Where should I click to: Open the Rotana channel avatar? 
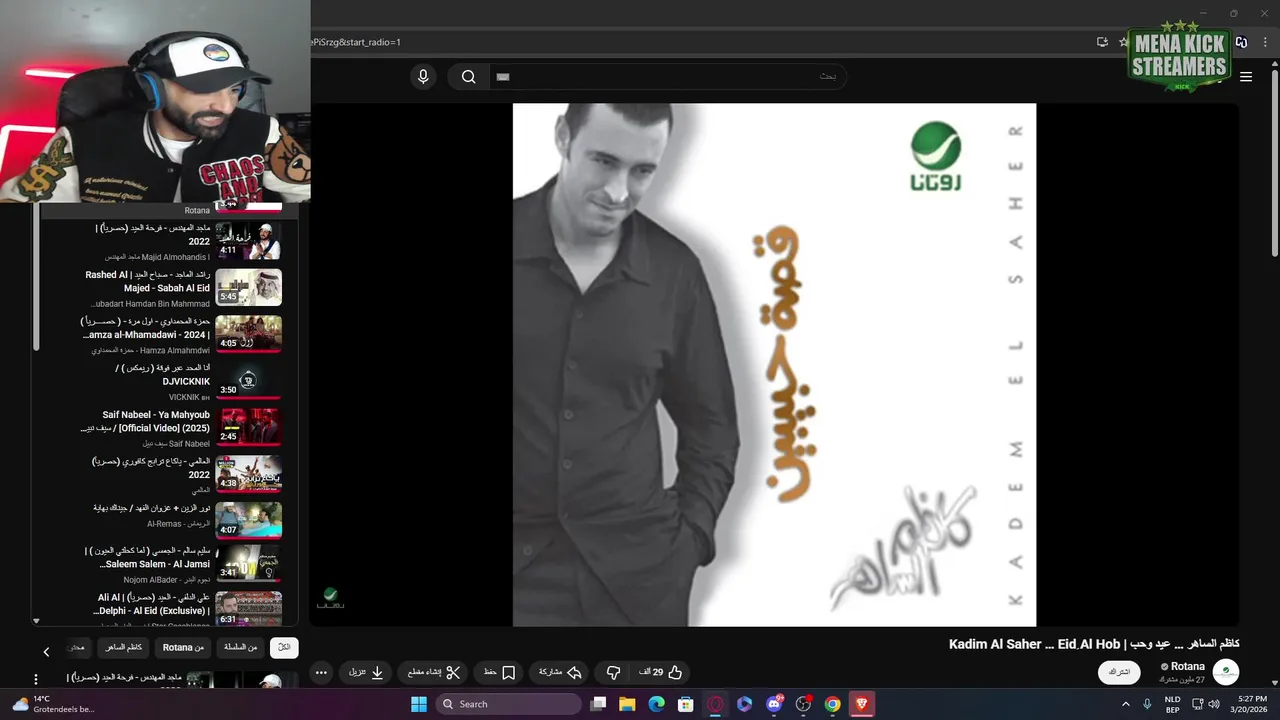[1225, 672]
